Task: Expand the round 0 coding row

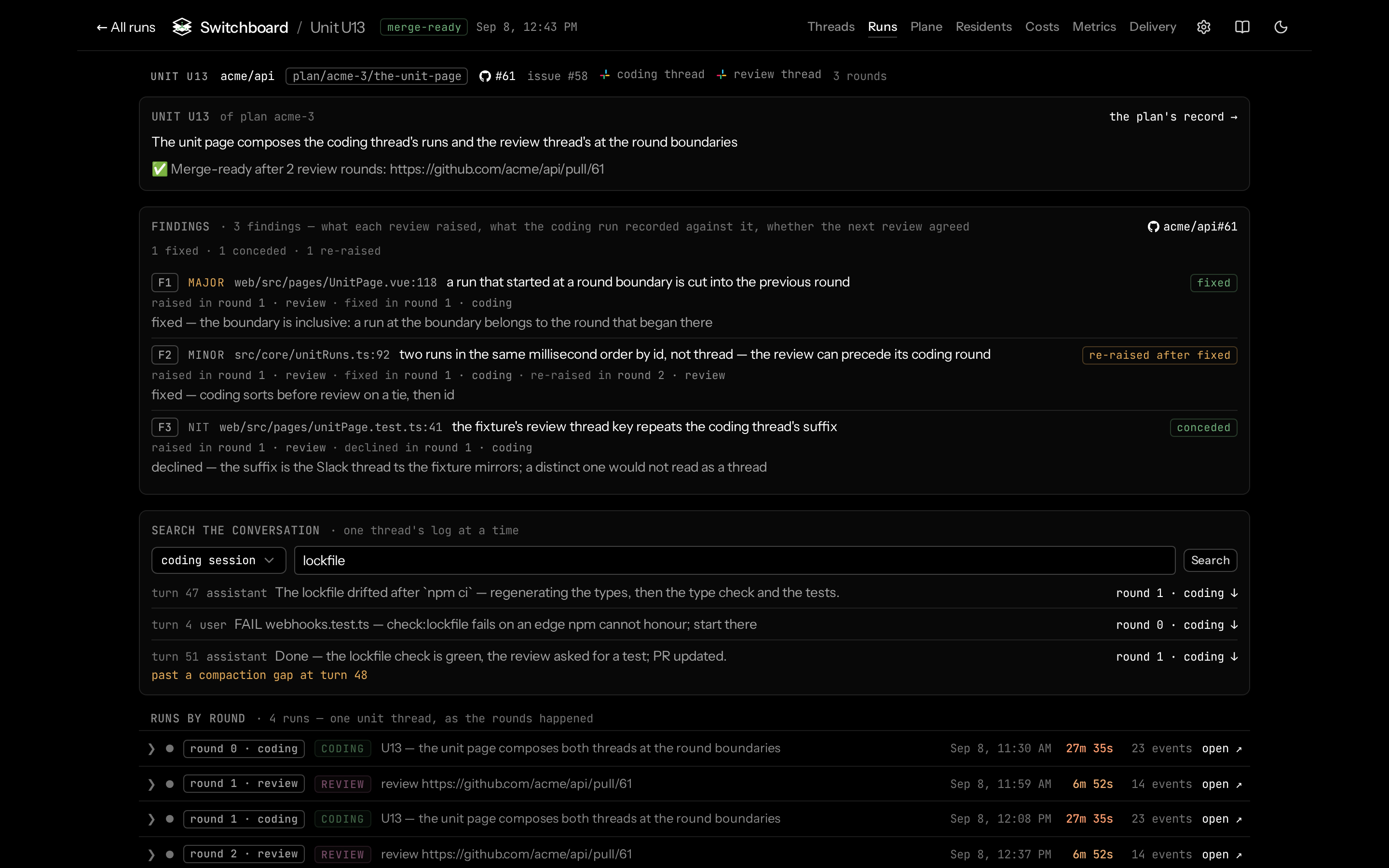Action: coord(151,748)
